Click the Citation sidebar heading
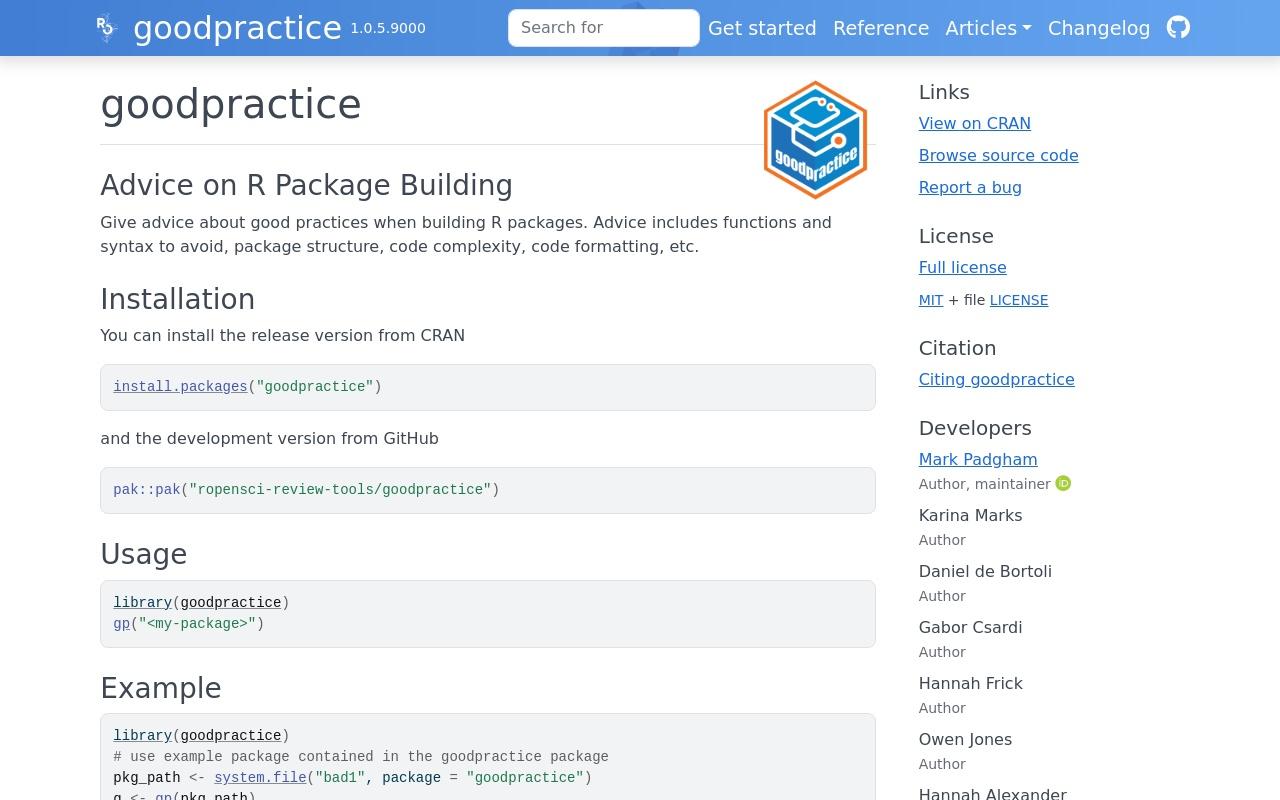The image size is (1280, 800). pos(957,348)
